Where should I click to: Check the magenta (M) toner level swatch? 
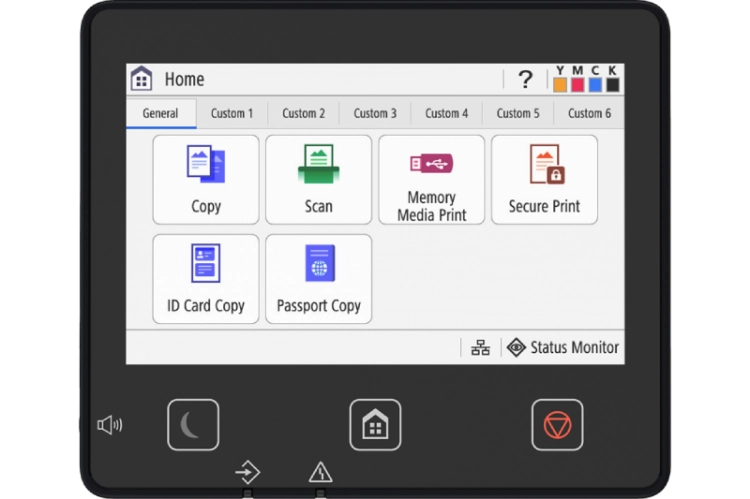pyautogui.click(x=578, y=85)
